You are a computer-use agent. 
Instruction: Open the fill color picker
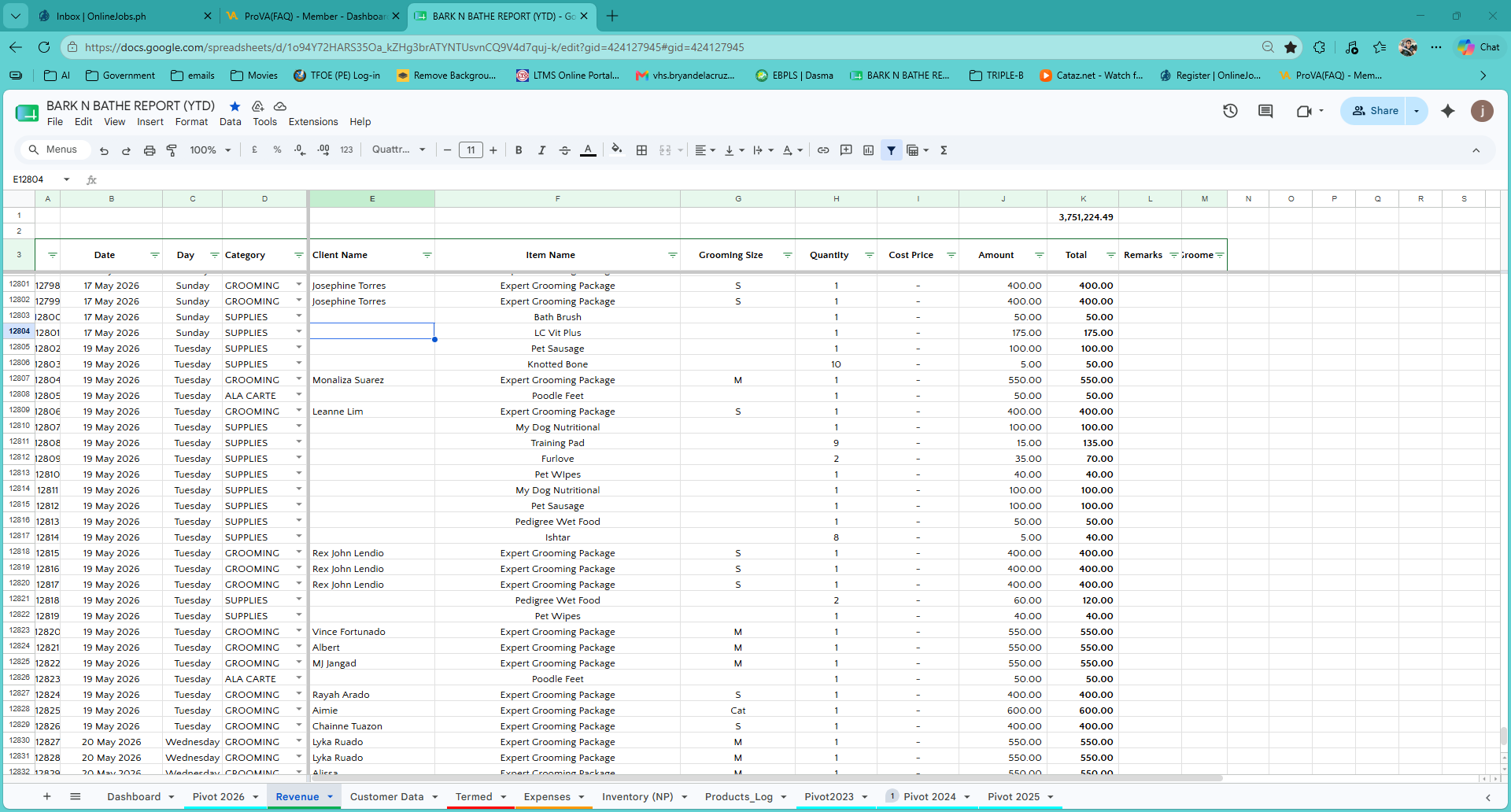click(617, 149)
